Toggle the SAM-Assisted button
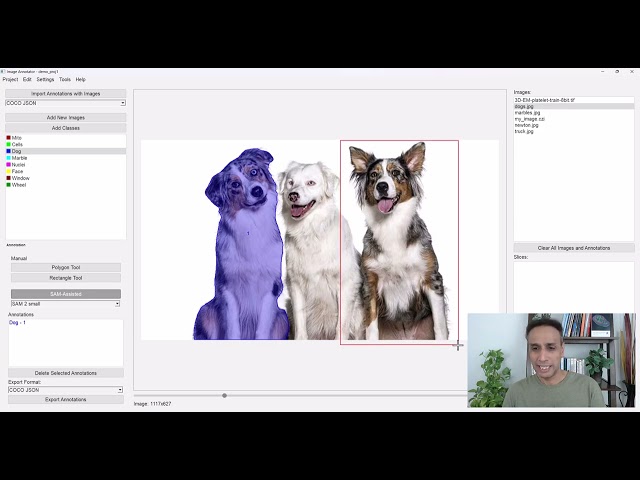This screenshot has height=480, width=640. [x=66, y=294]
